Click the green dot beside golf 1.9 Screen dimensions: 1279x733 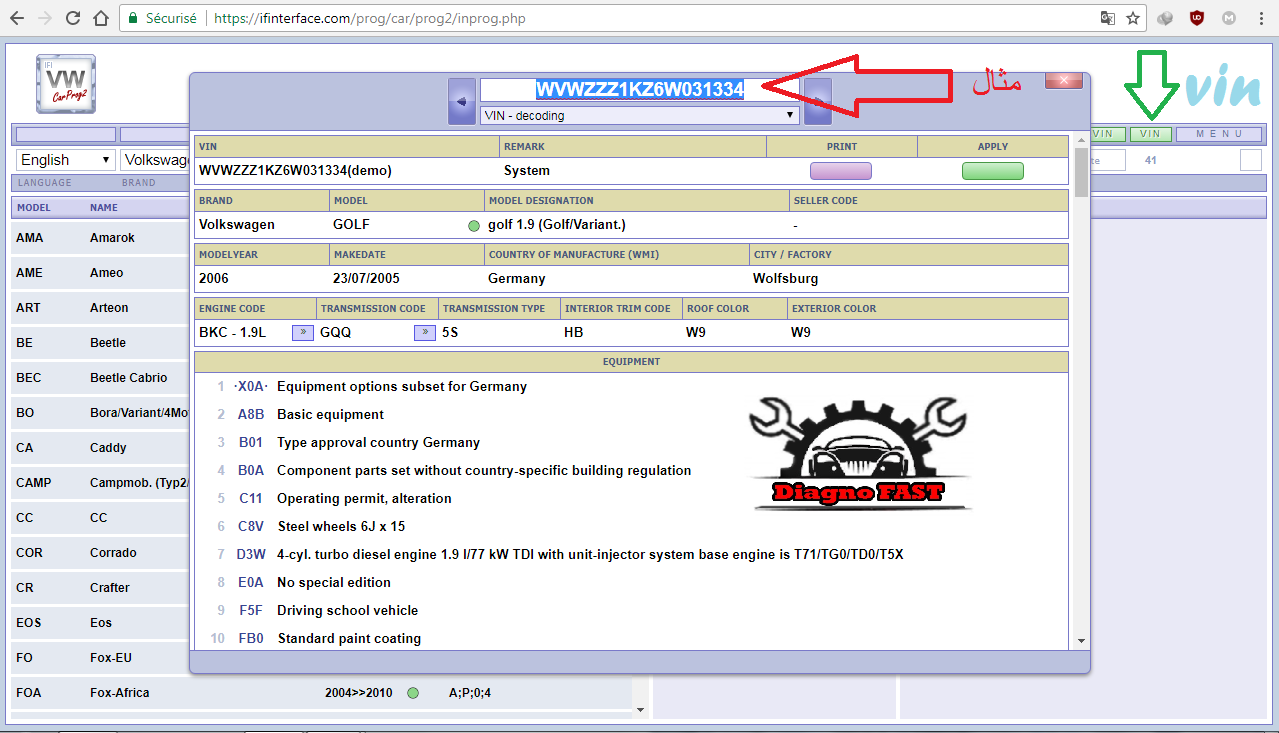coord(474,225)
